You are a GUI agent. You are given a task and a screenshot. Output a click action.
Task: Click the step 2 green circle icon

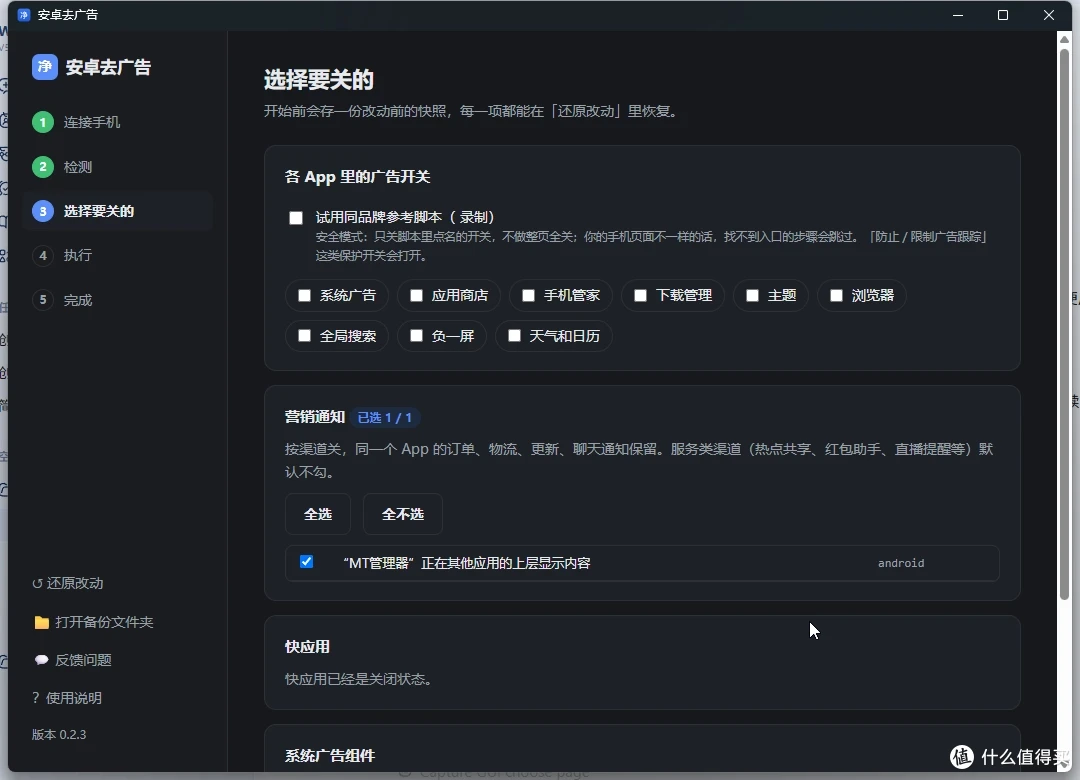[43, 167]
